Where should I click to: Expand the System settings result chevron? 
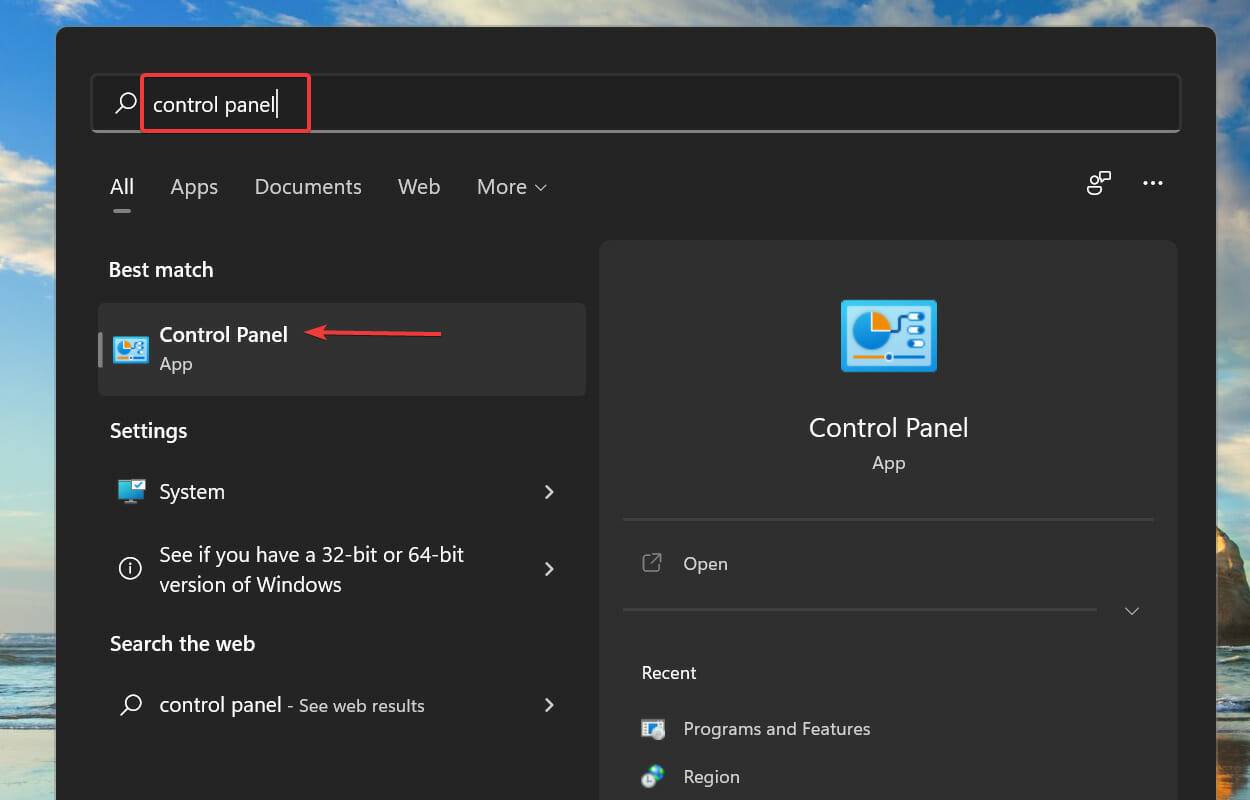click(x=549, y=492)
